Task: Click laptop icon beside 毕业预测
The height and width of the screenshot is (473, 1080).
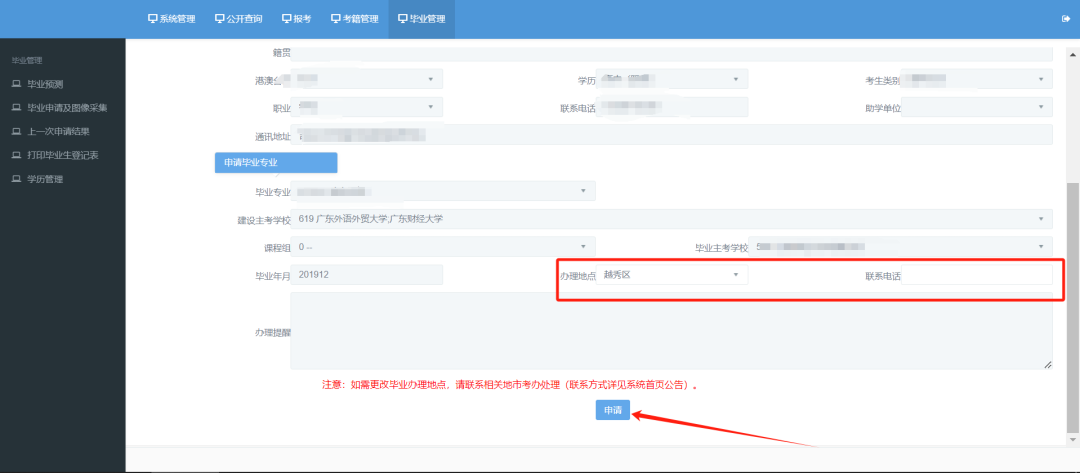Action: (x=17, y=85)
